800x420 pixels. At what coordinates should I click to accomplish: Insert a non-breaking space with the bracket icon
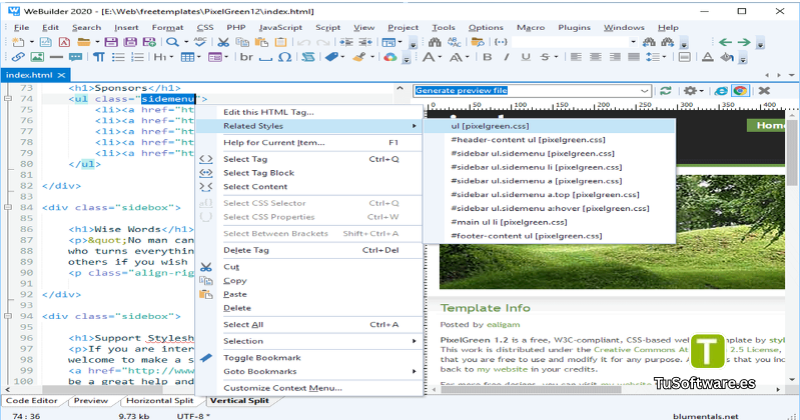click(265, 57)
